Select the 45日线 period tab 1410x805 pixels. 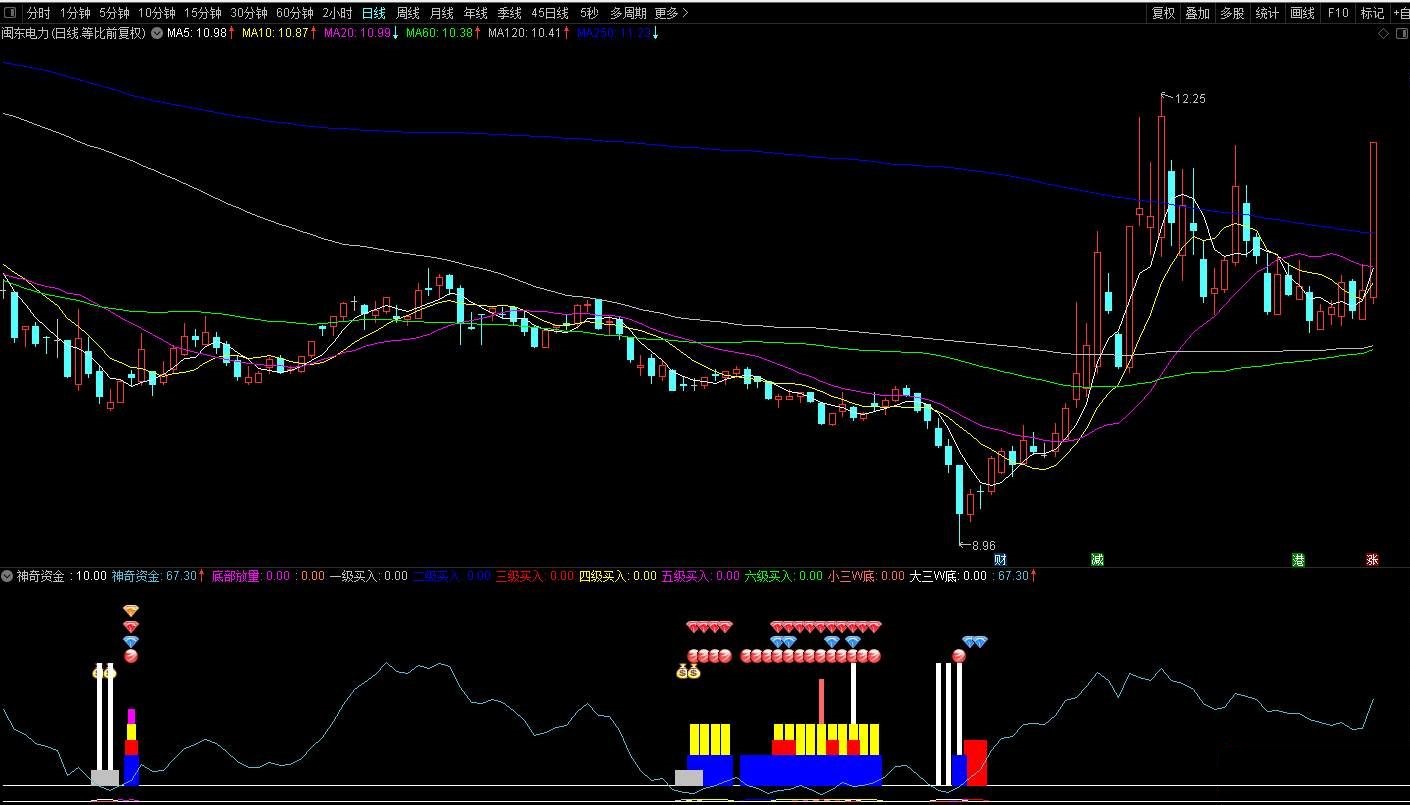550,13
